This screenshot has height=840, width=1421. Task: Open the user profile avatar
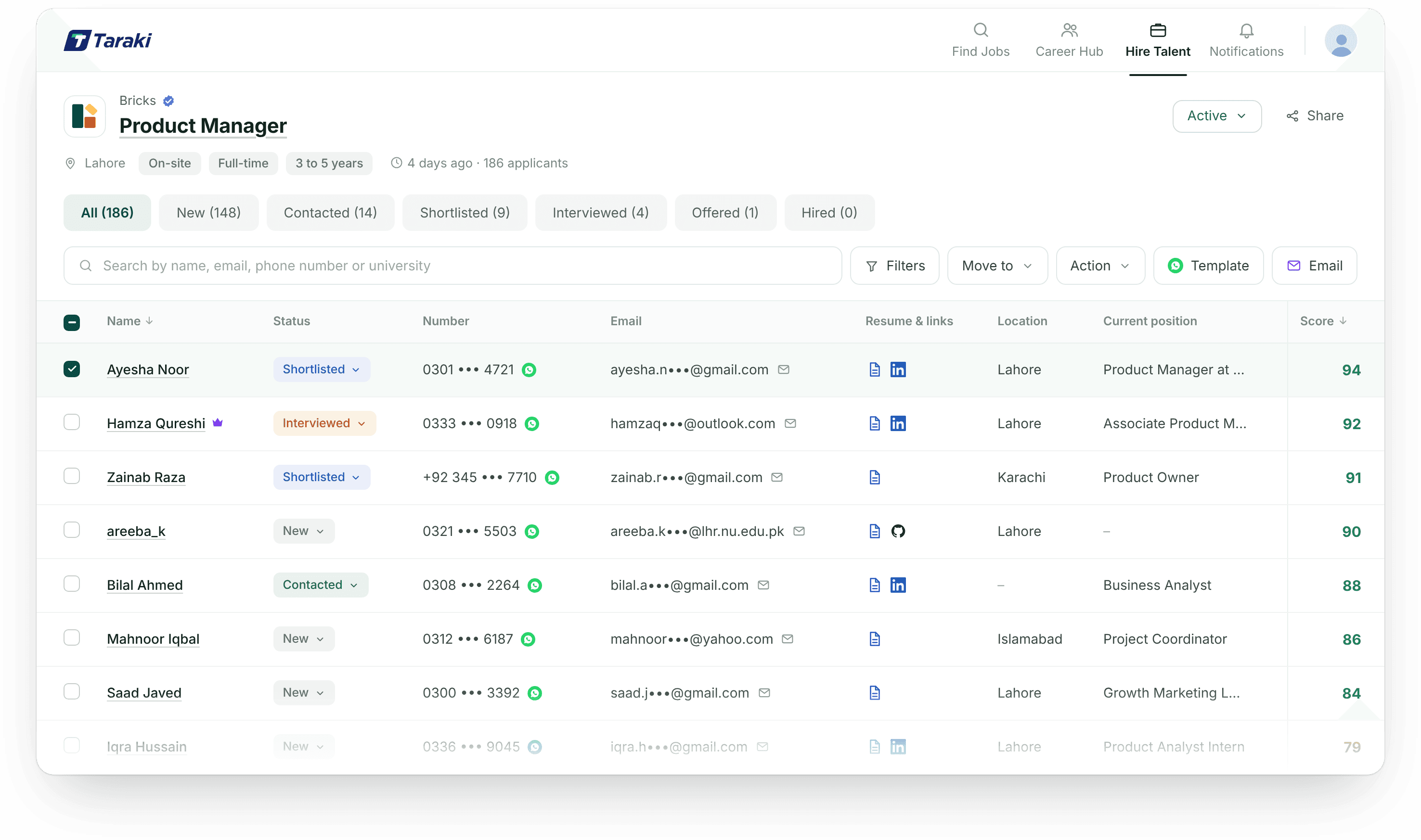[1341, 41]
